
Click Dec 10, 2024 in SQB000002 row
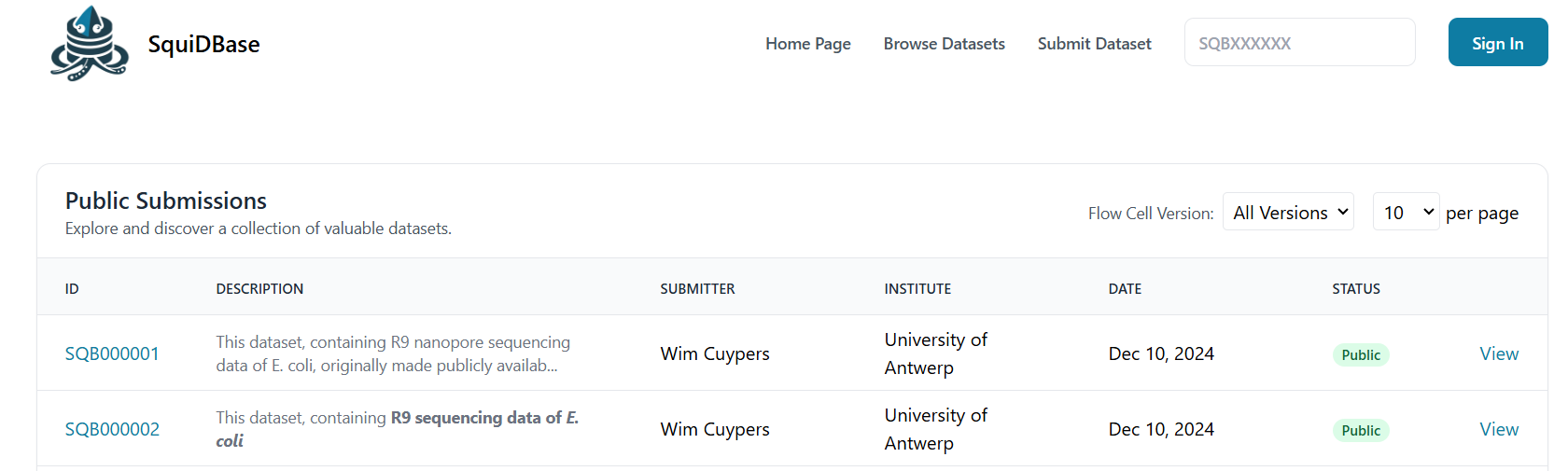click(x=1161, y=429)
